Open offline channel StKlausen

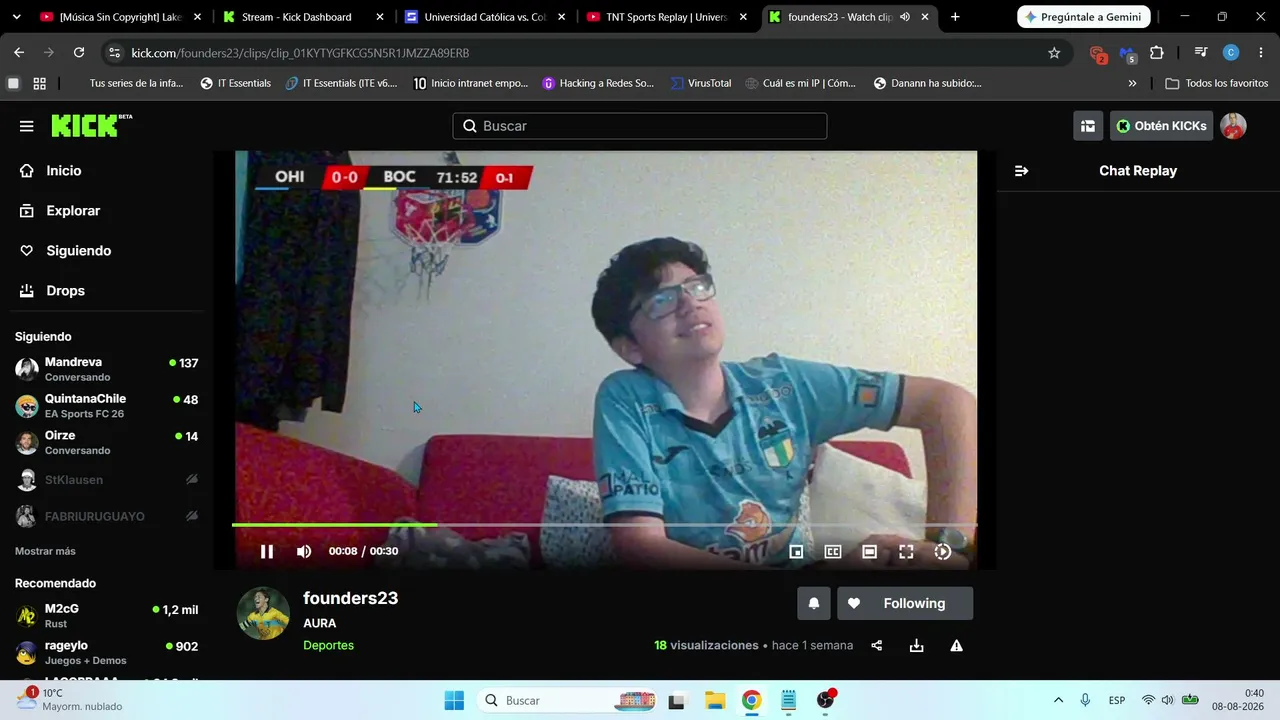click(106, 480)
